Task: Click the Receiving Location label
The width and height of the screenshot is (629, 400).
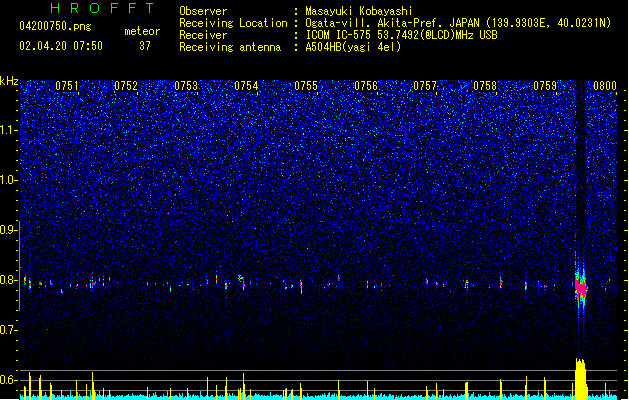Action: tap(233, 23)
